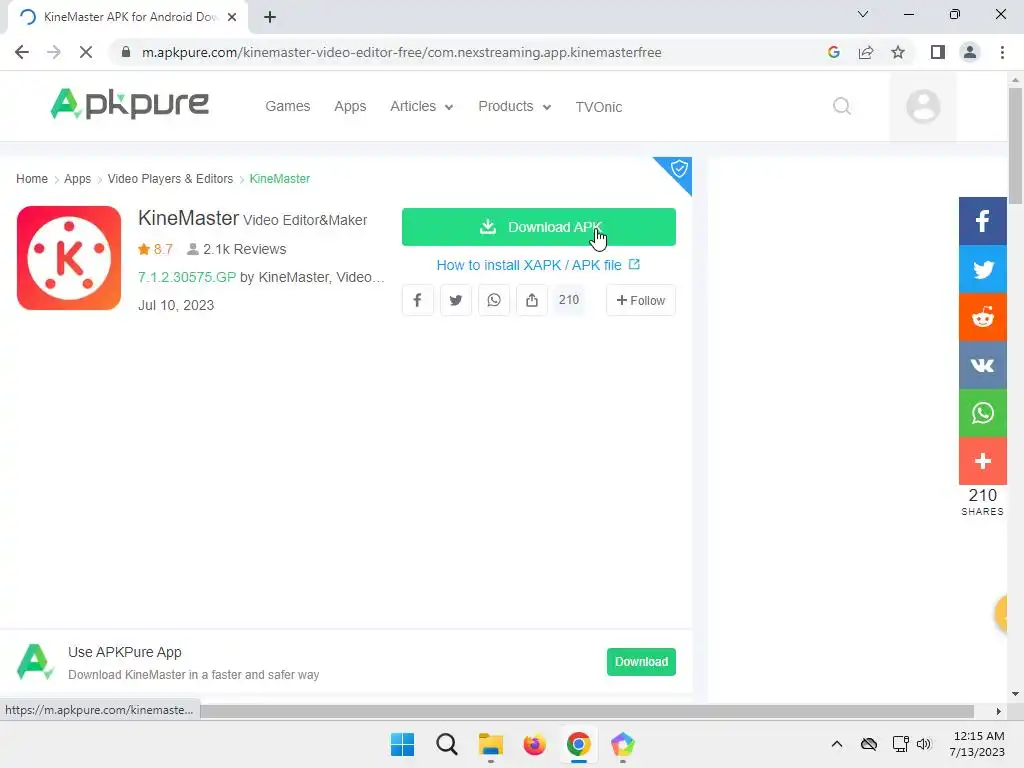The width and height of the screenshot is (1024, 768).
Task: Open the Games menu item
Action: [287, 106]
